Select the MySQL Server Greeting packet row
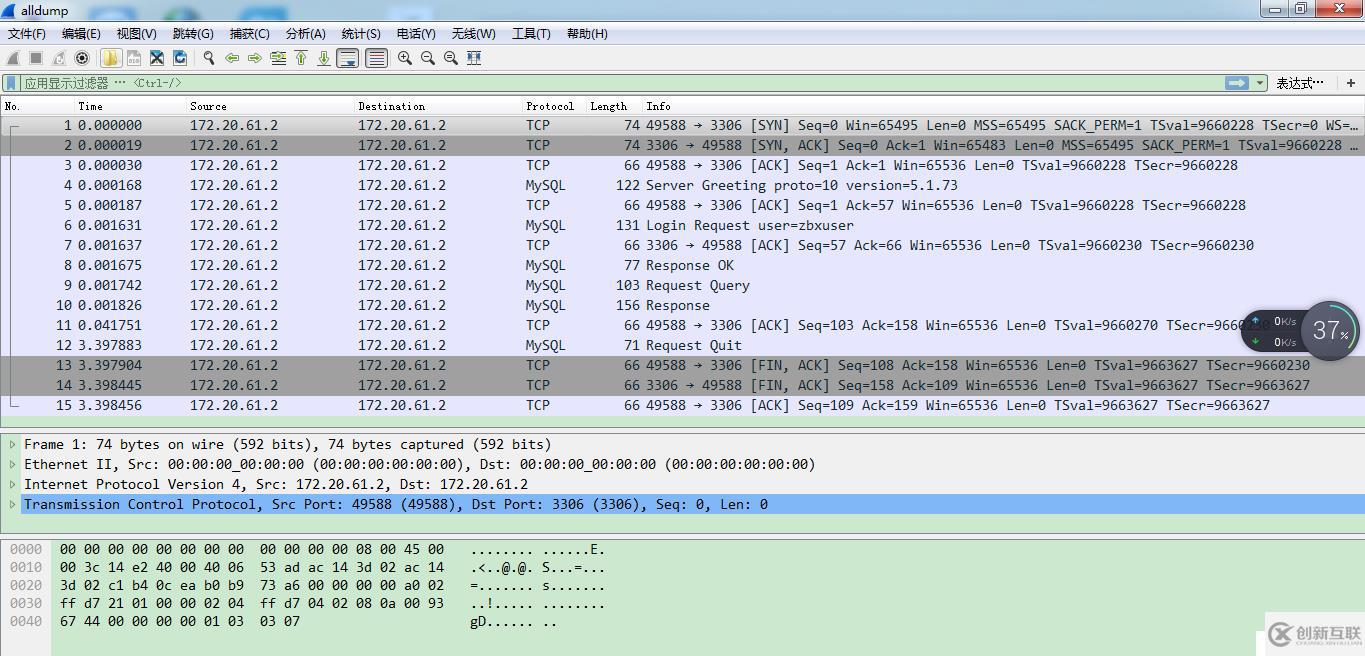 (400, 185)
